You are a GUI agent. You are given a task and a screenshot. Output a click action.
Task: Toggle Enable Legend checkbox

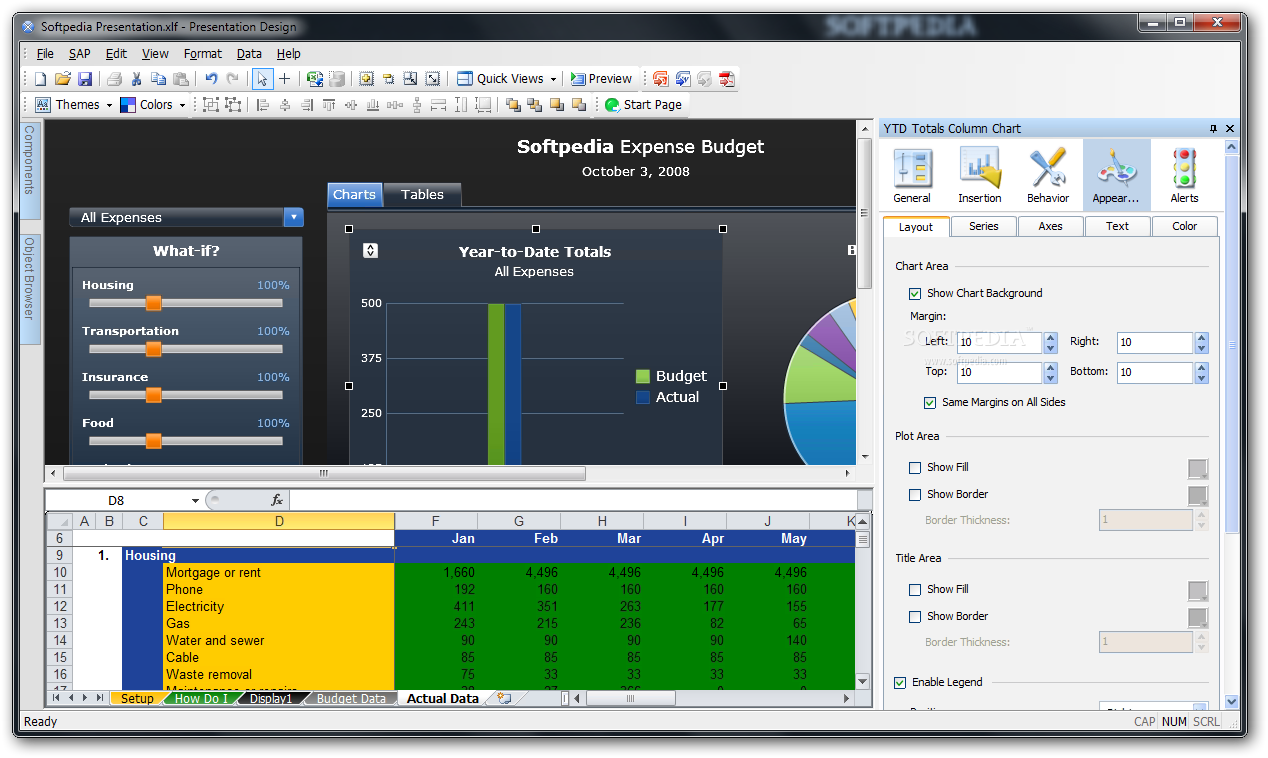click(x=900, y=682)
